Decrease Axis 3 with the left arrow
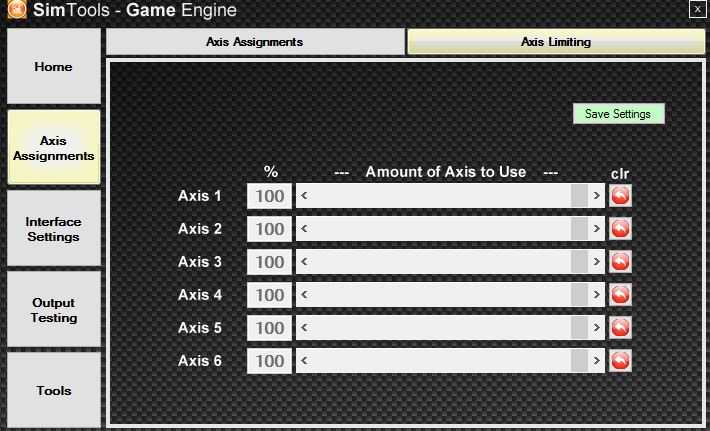The height and width of the screenshot is (431, 710). tap(304, 262)
